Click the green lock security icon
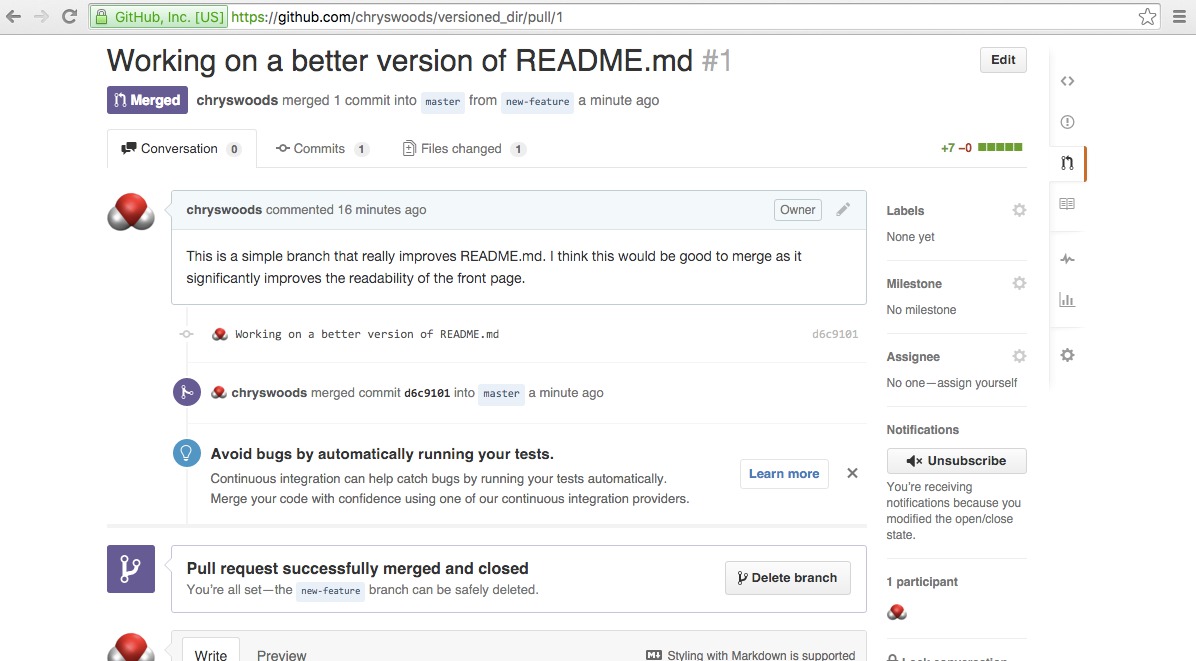1196x661 pixels. [x=101, y=17]
